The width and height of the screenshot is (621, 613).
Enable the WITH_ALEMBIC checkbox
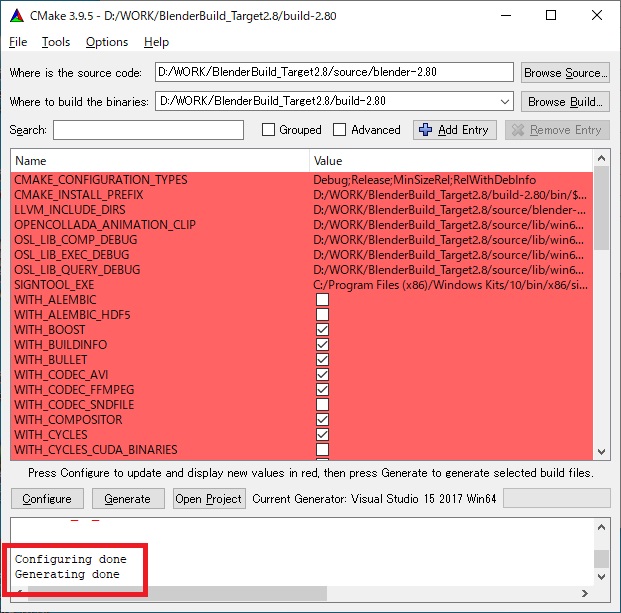322,299
